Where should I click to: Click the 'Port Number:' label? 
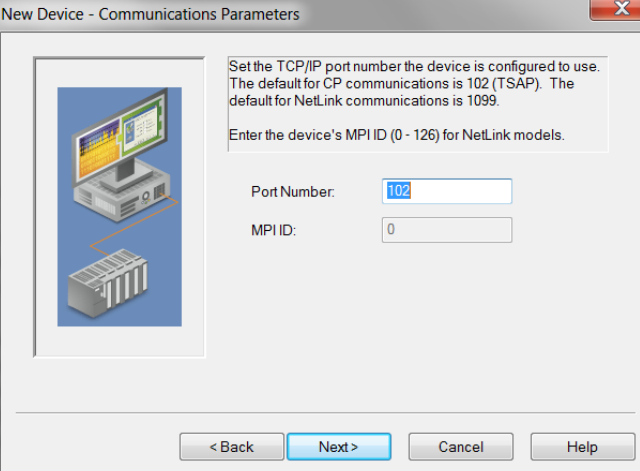(x=293, y=191)
